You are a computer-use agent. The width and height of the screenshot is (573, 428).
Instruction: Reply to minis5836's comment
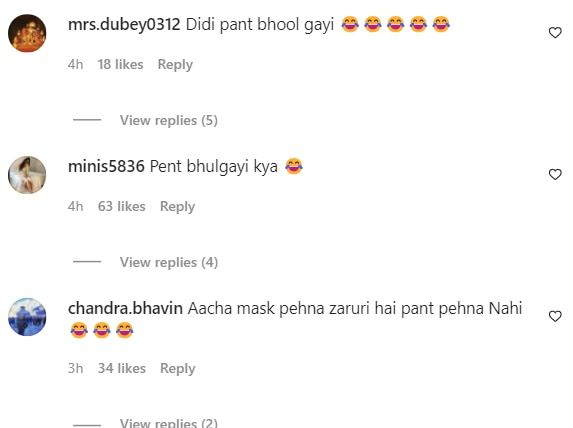point(177,207)
